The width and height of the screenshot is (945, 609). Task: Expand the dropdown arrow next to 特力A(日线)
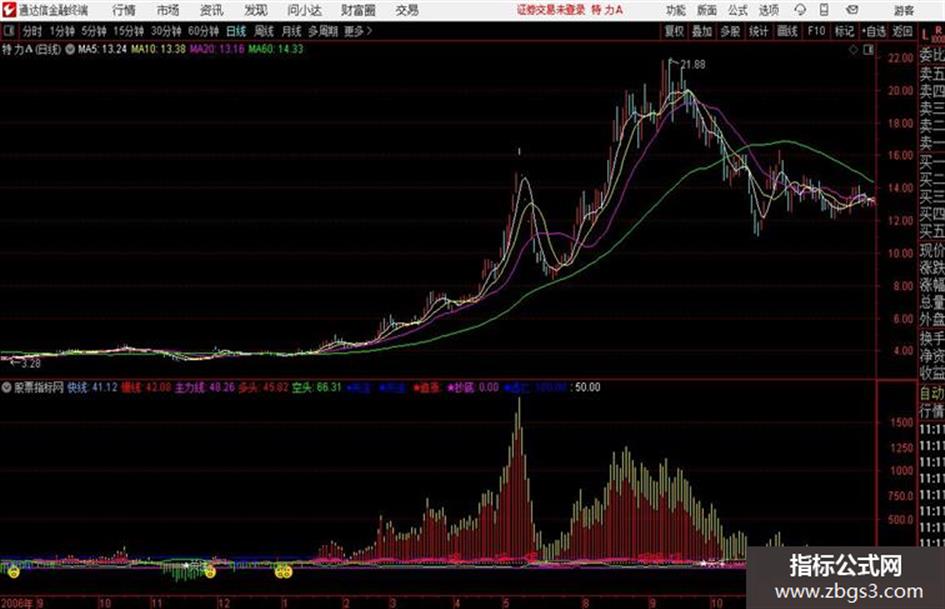(x=70, y=49)
